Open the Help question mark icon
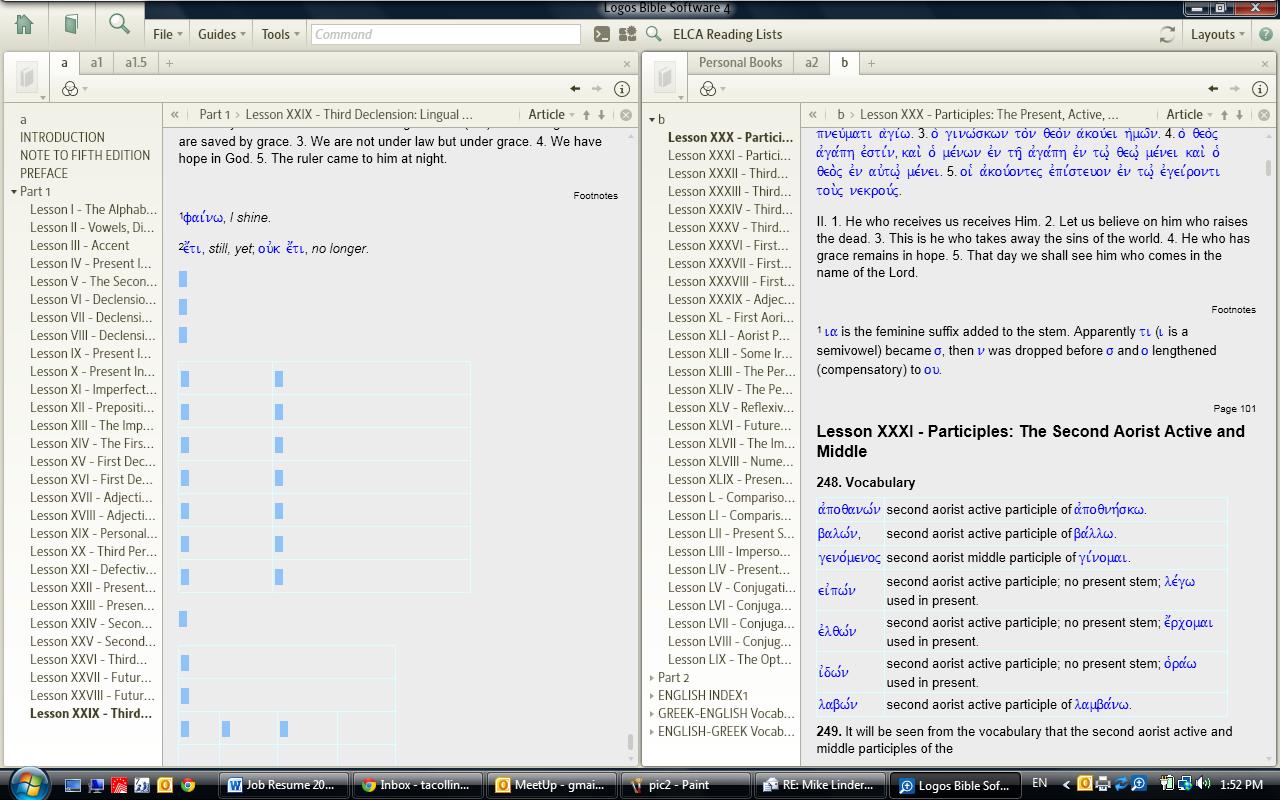 [1267, 34]
